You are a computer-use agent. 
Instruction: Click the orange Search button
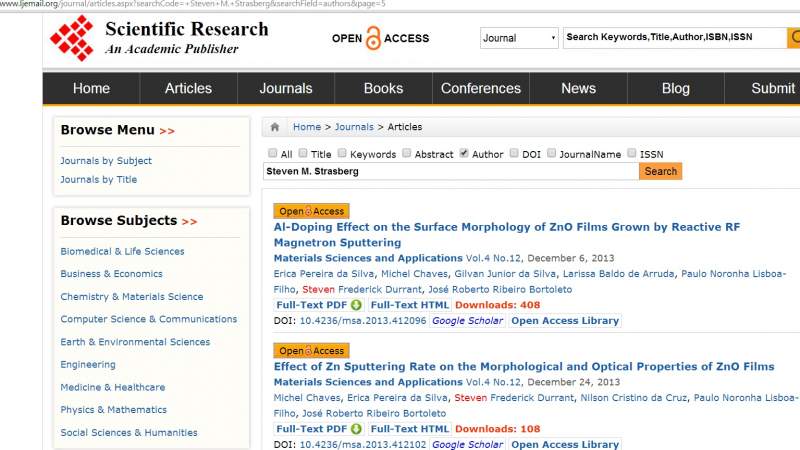tap(660, 171)
